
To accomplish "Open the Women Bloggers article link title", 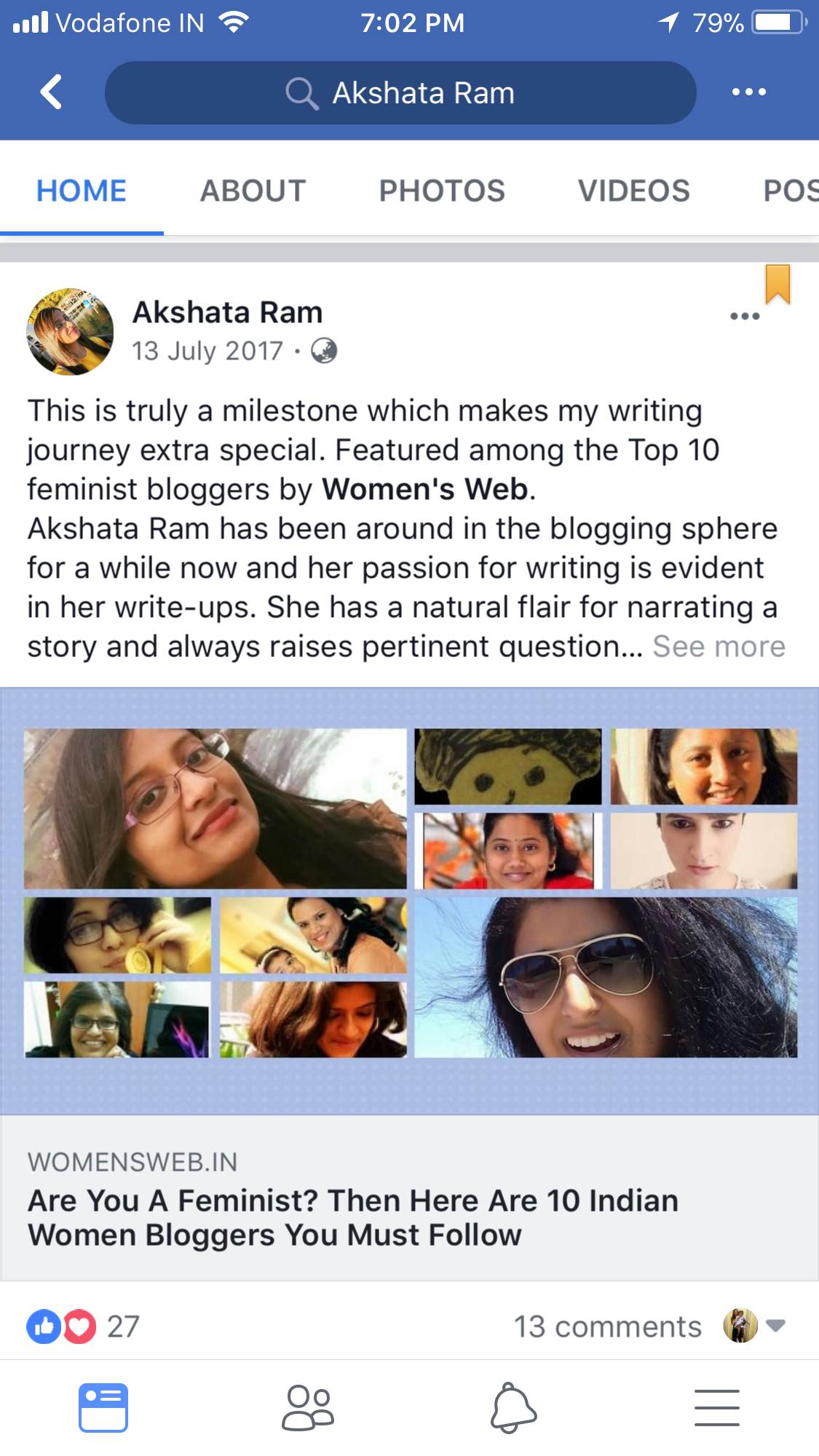I will point(353,1217).
